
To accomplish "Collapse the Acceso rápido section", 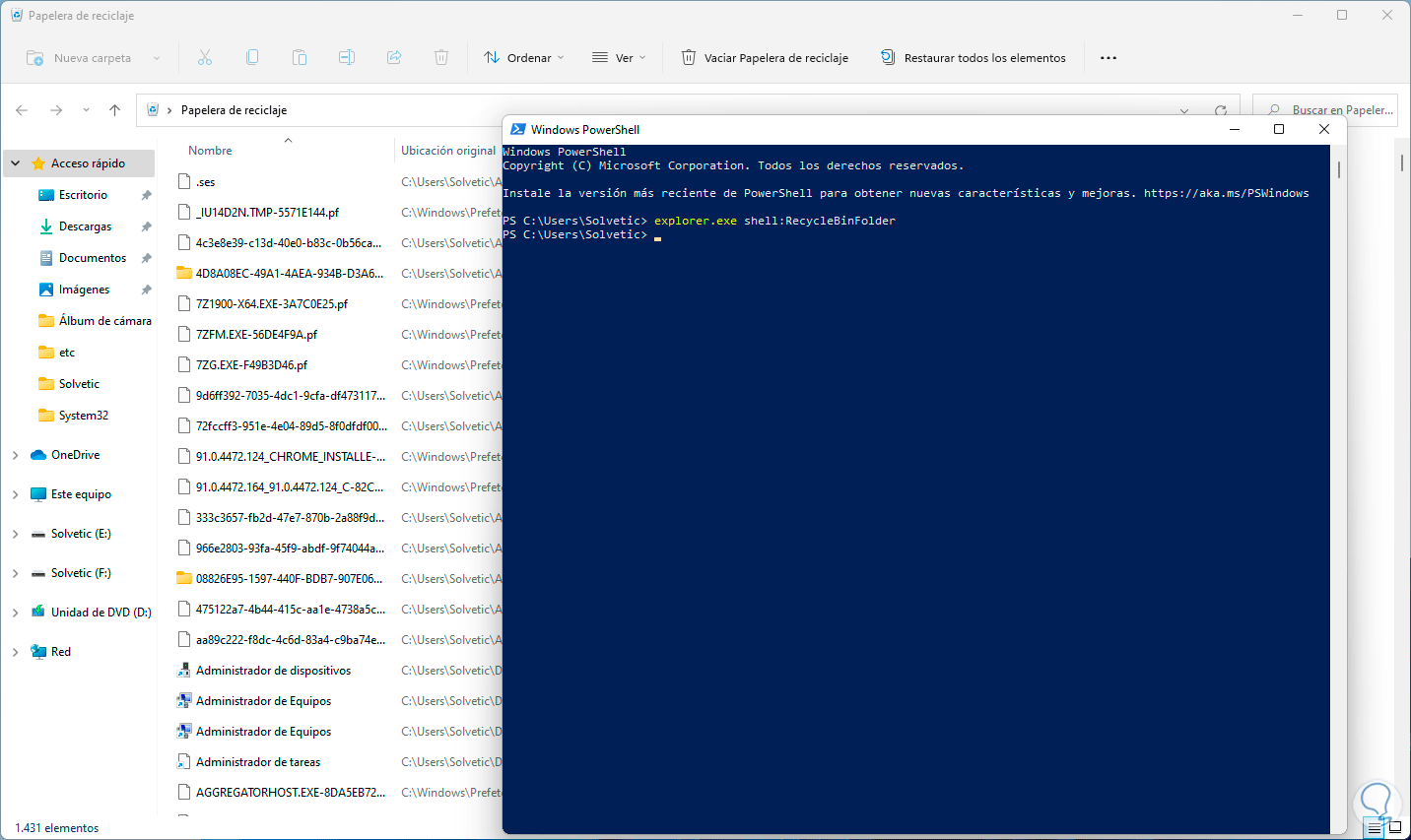I will coord(16,163).
